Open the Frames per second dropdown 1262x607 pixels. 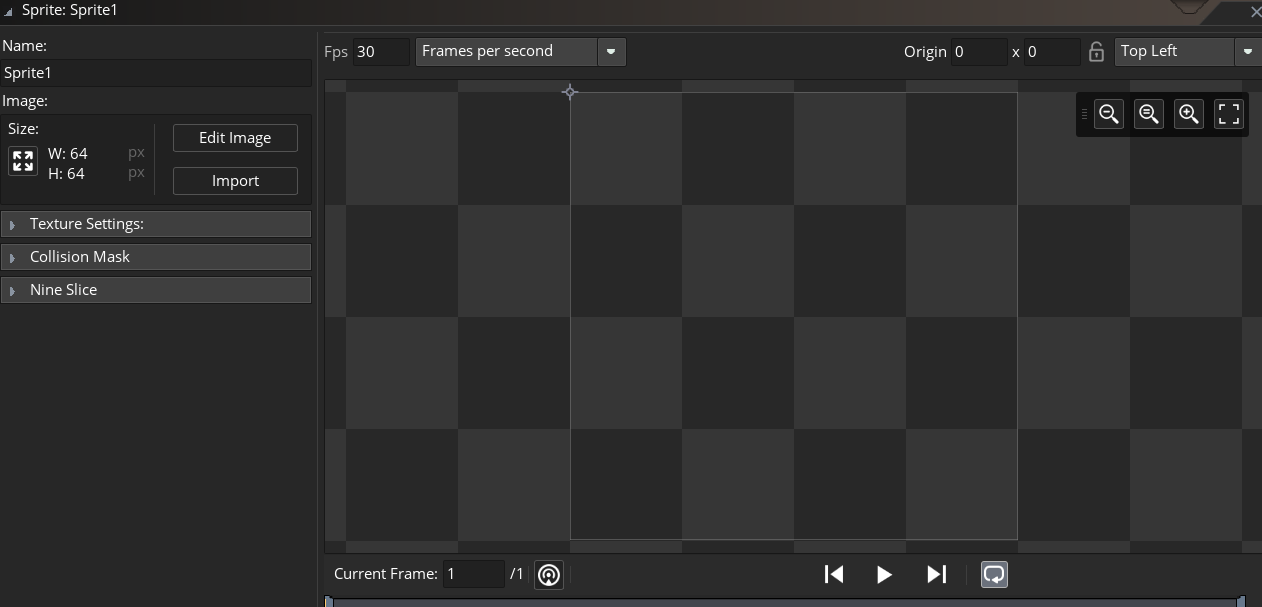521,52
